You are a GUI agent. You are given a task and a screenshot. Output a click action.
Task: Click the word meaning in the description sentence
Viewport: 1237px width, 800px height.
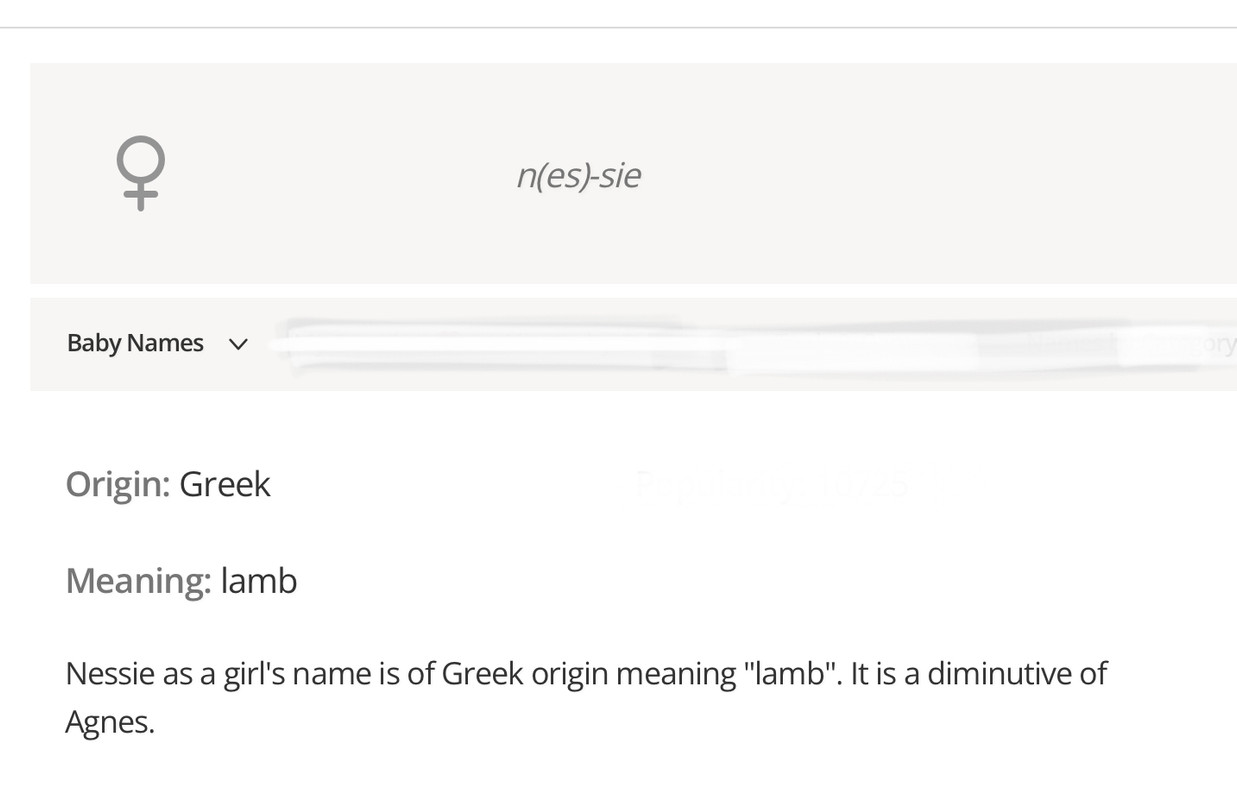pos(675,673)
